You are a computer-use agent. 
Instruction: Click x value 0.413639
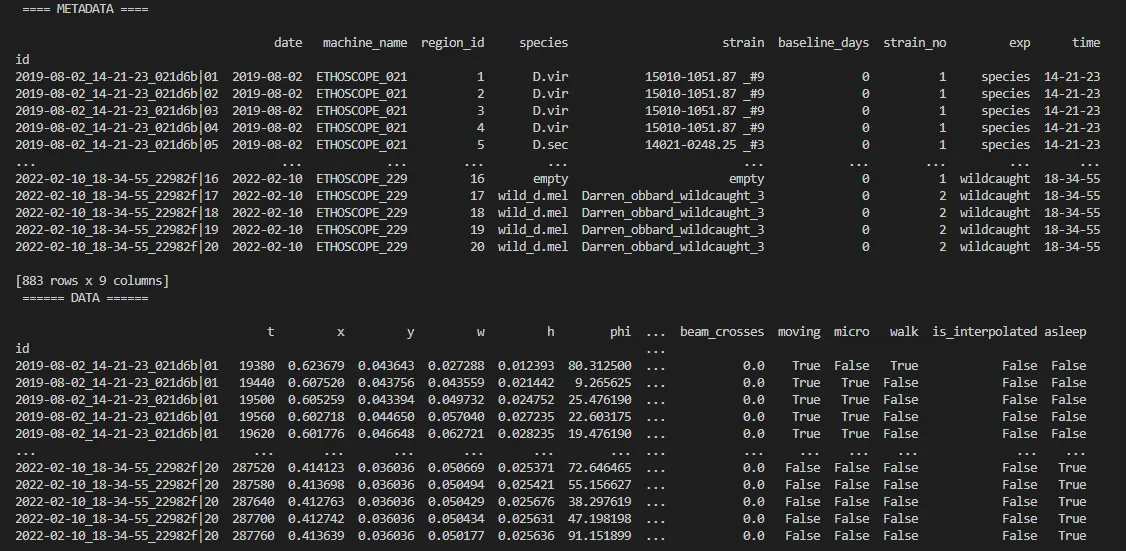(x=316, y=535)
